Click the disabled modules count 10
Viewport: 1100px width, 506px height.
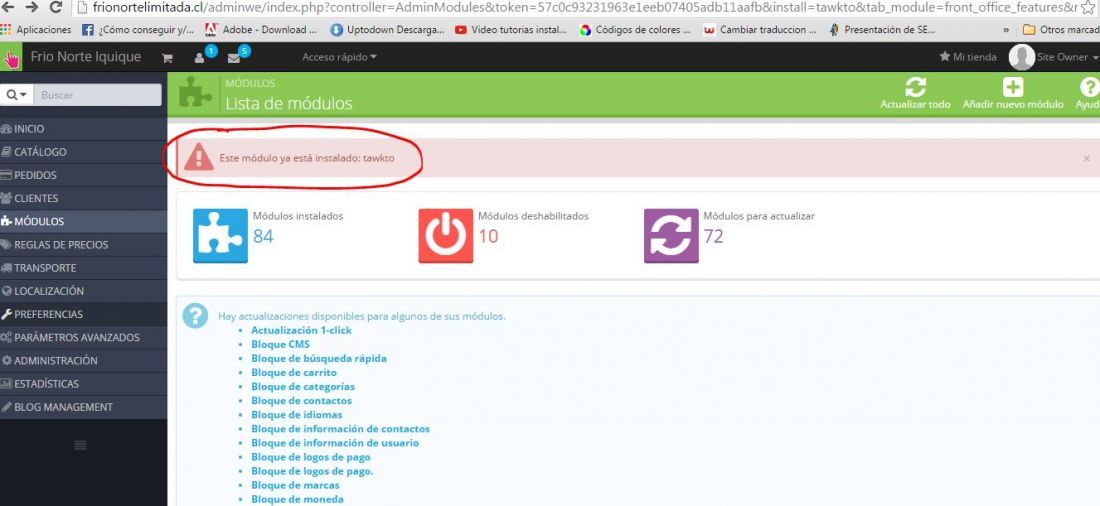[488, 237]
